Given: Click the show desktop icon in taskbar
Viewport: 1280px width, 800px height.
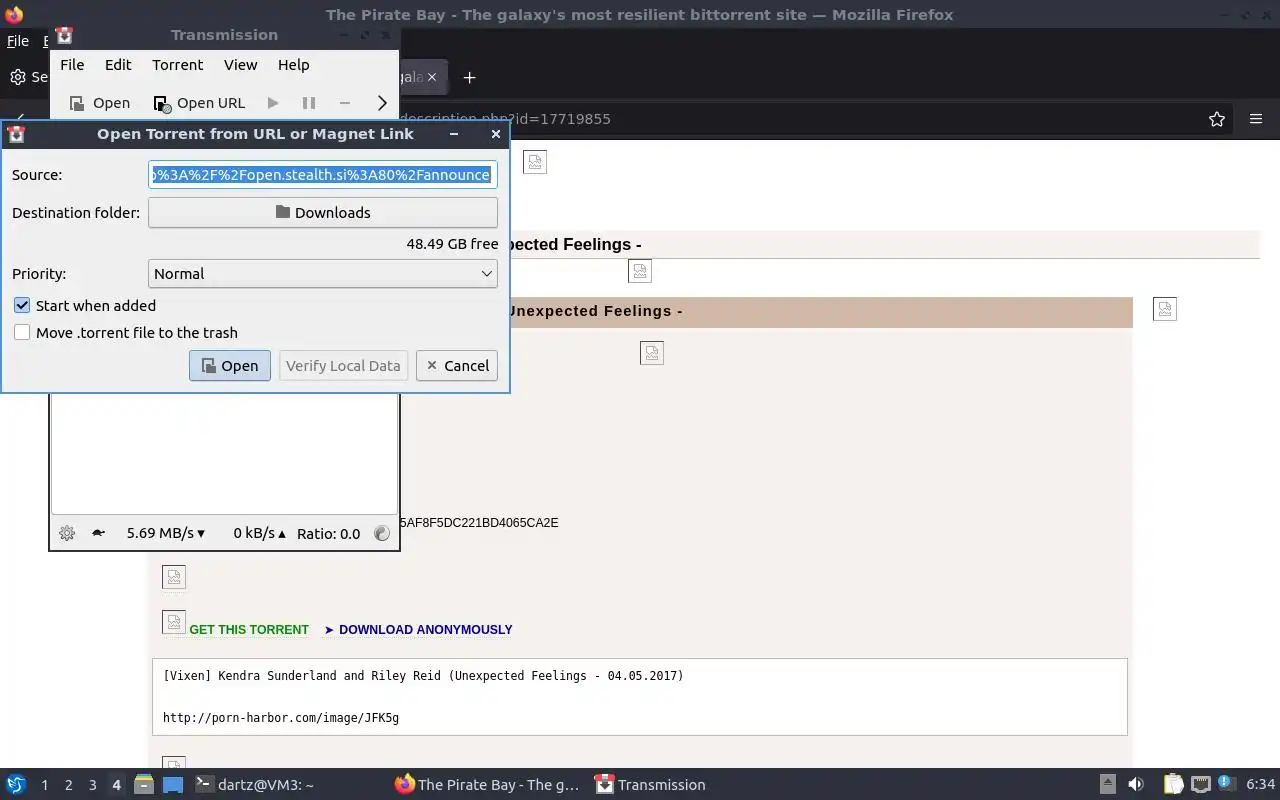Looking at the screenshot, I should (173, 784).
